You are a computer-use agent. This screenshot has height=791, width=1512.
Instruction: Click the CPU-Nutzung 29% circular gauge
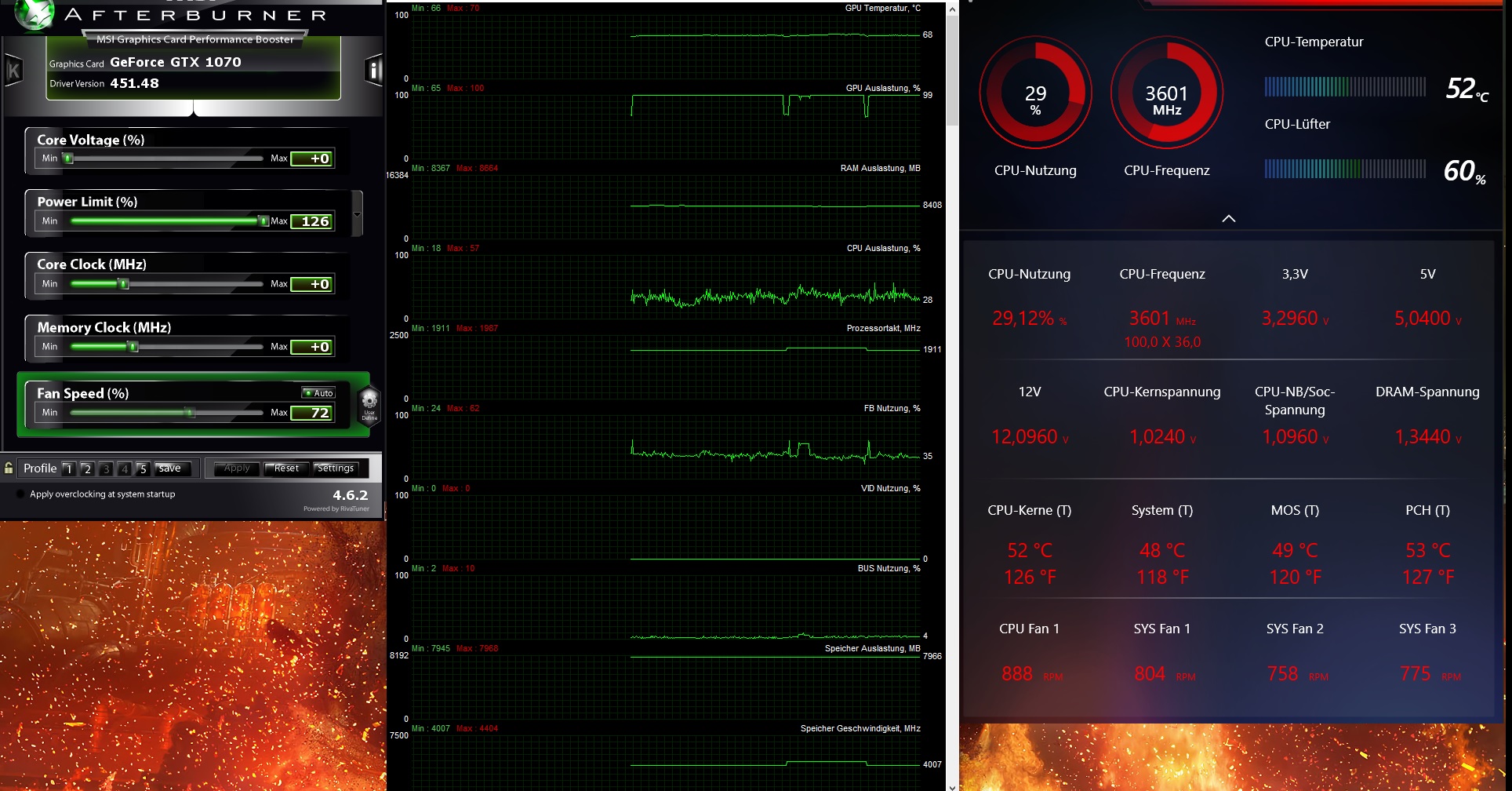tap(1035, 93)
